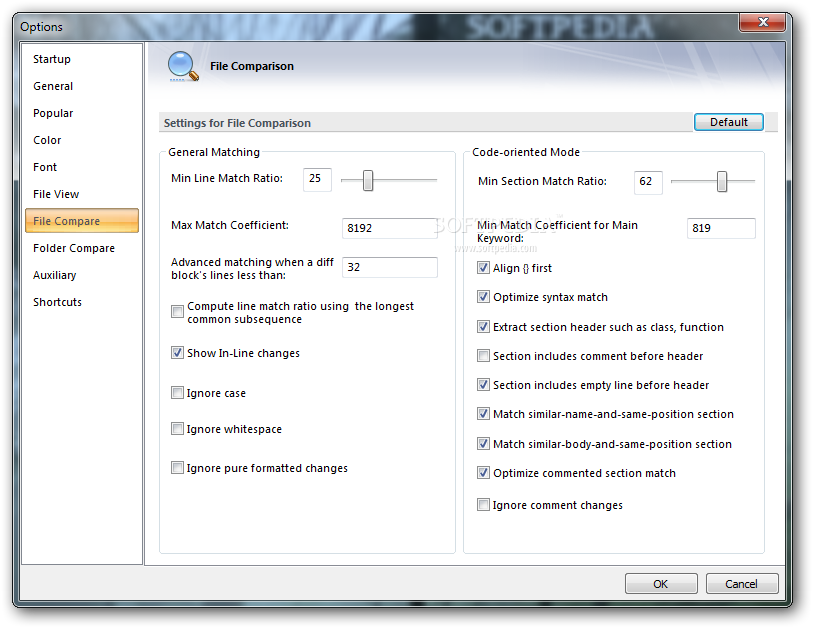Image resolution: width=813 pixels, height=628 pixels.
Task: Click the Min Section Match Ratio slider handle
Action: click(x=722, y=182)
